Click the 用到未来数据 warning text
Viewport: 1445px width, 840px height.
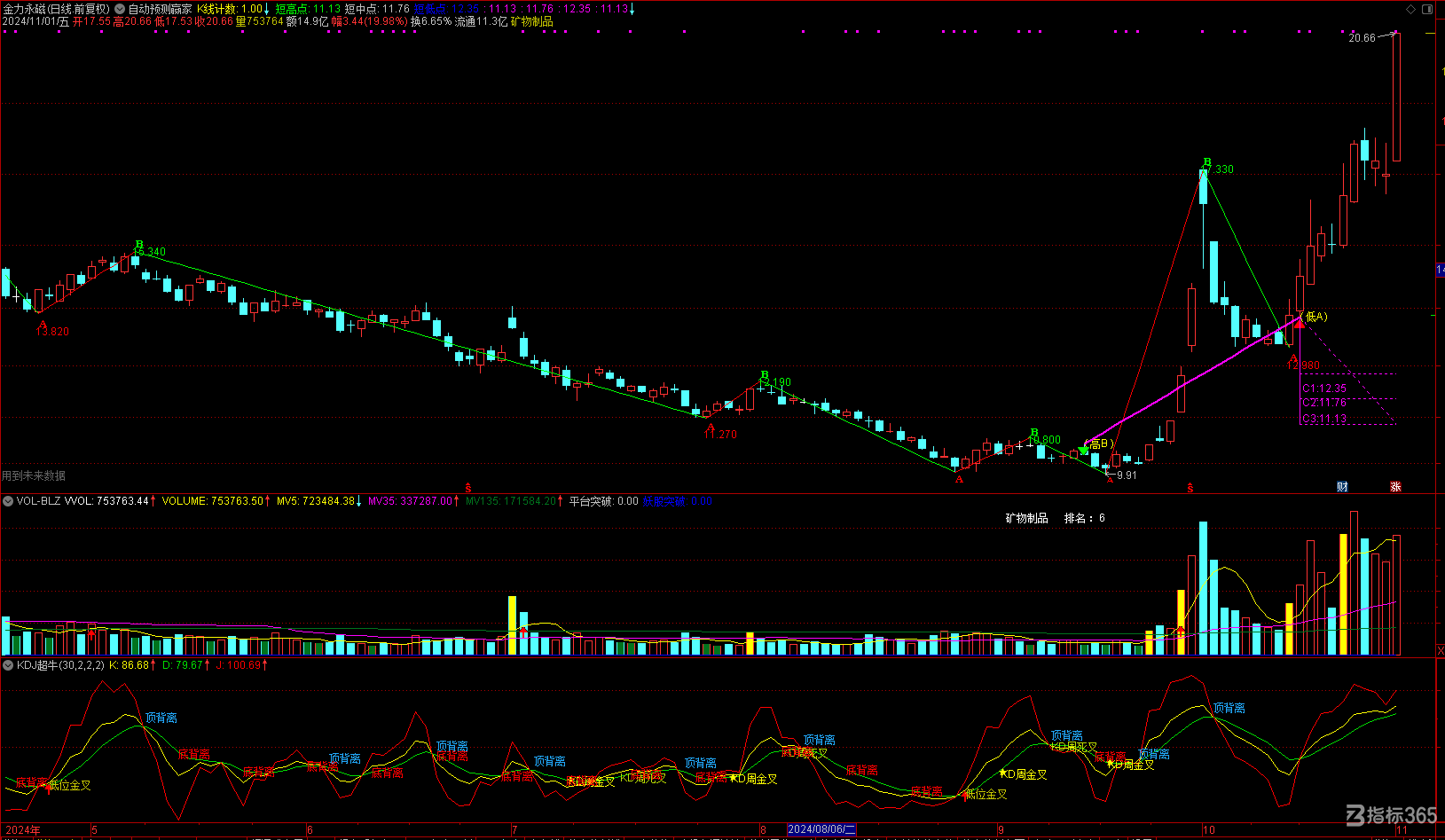coord(34,476)
